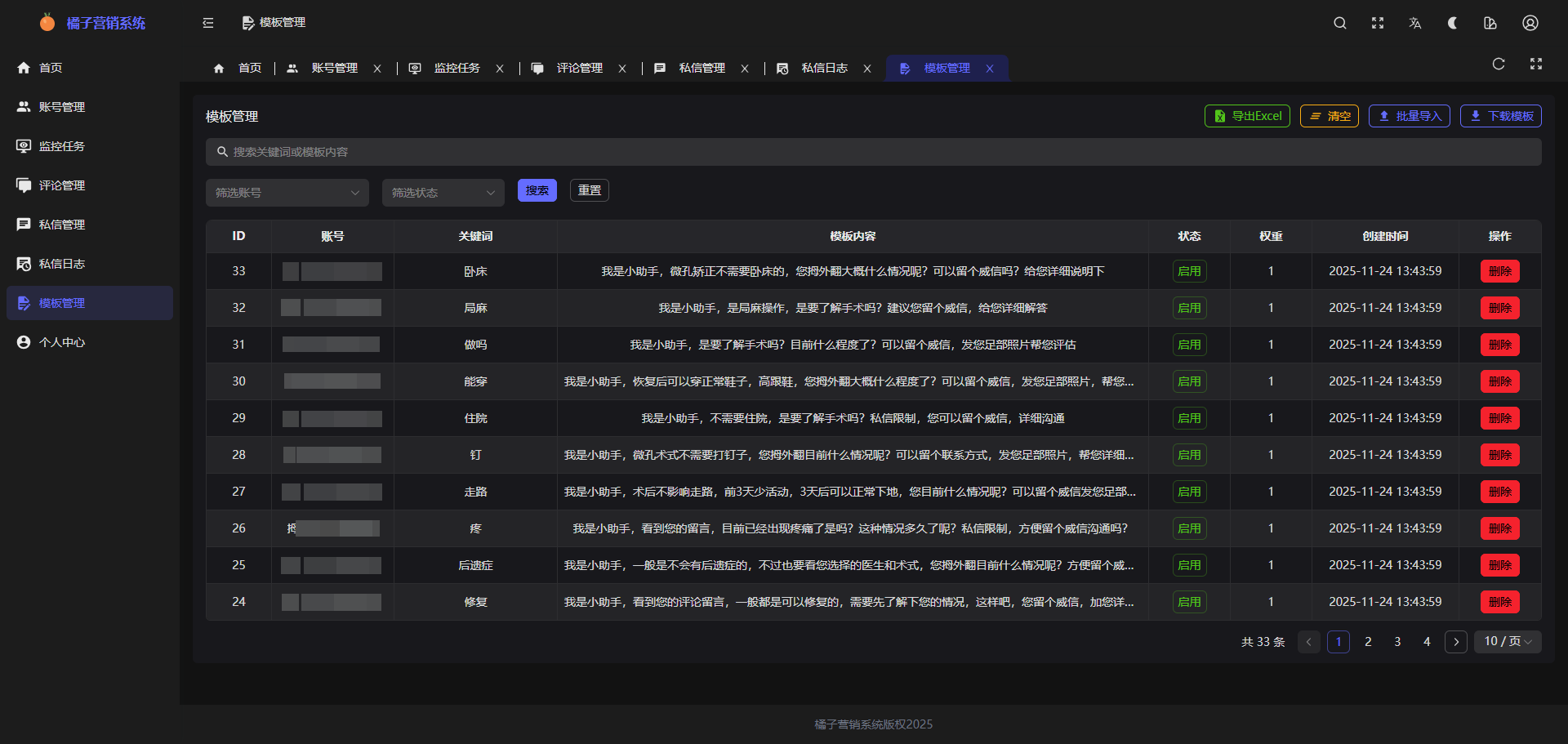Open the language translation icon

pyautogui.click(x=1414, y=23)
